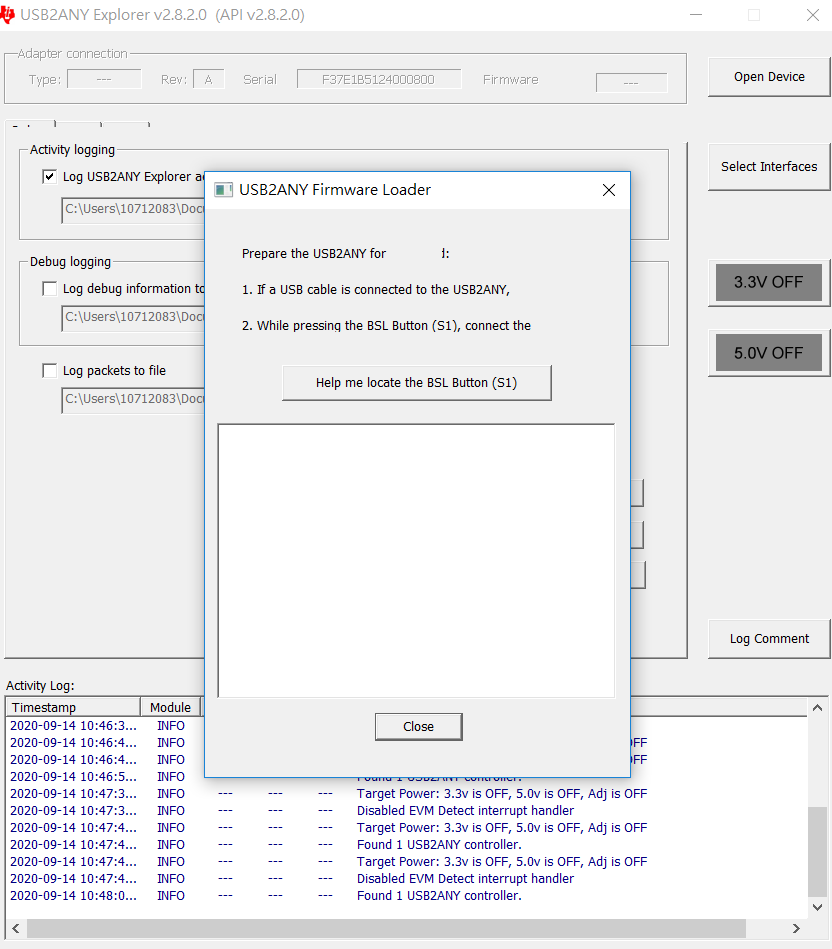The height and width of the screenshot is (949, 832).
Task: Click the empty output text area in Firmware Loader
Action: [416, 561]
